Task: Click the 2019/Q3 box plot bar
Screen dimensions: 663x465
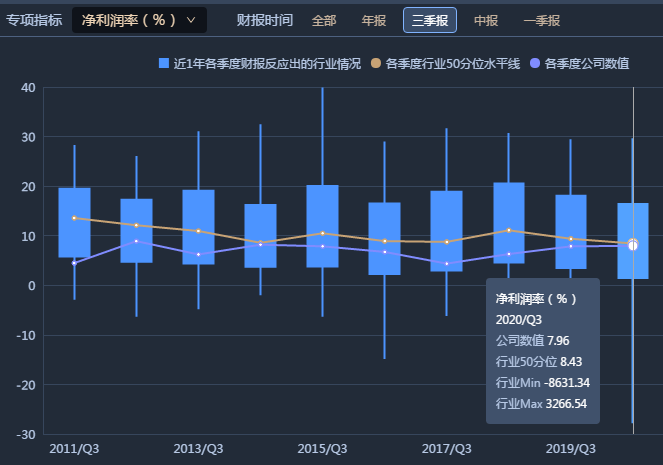Action: tap(570, 231)
